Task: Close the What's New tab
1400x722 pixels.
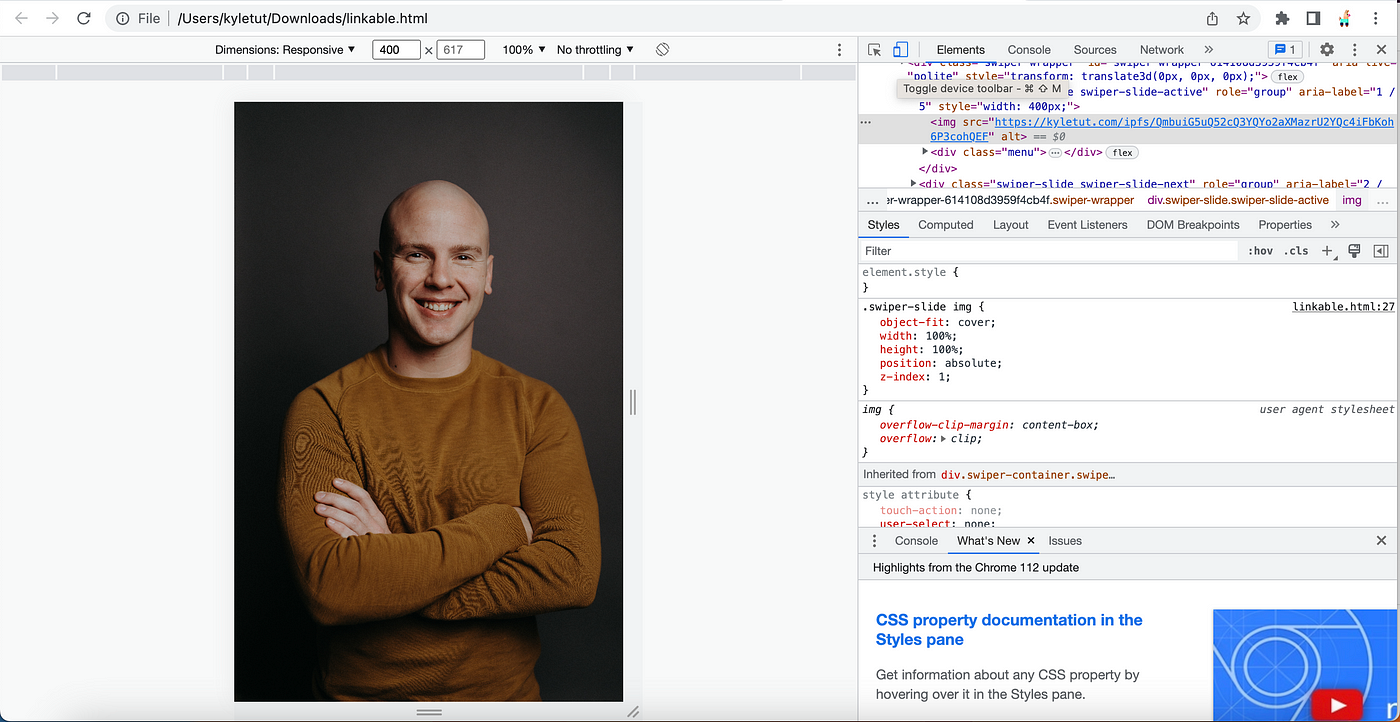Action: click(1031, 541)
